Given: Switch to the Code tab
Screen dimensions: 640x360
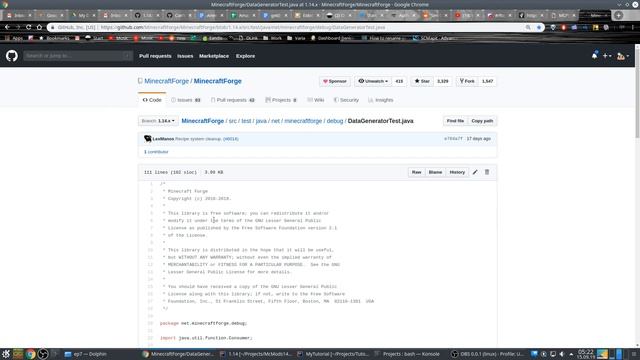Looking at the screenshot, I should tap(152, 100).
